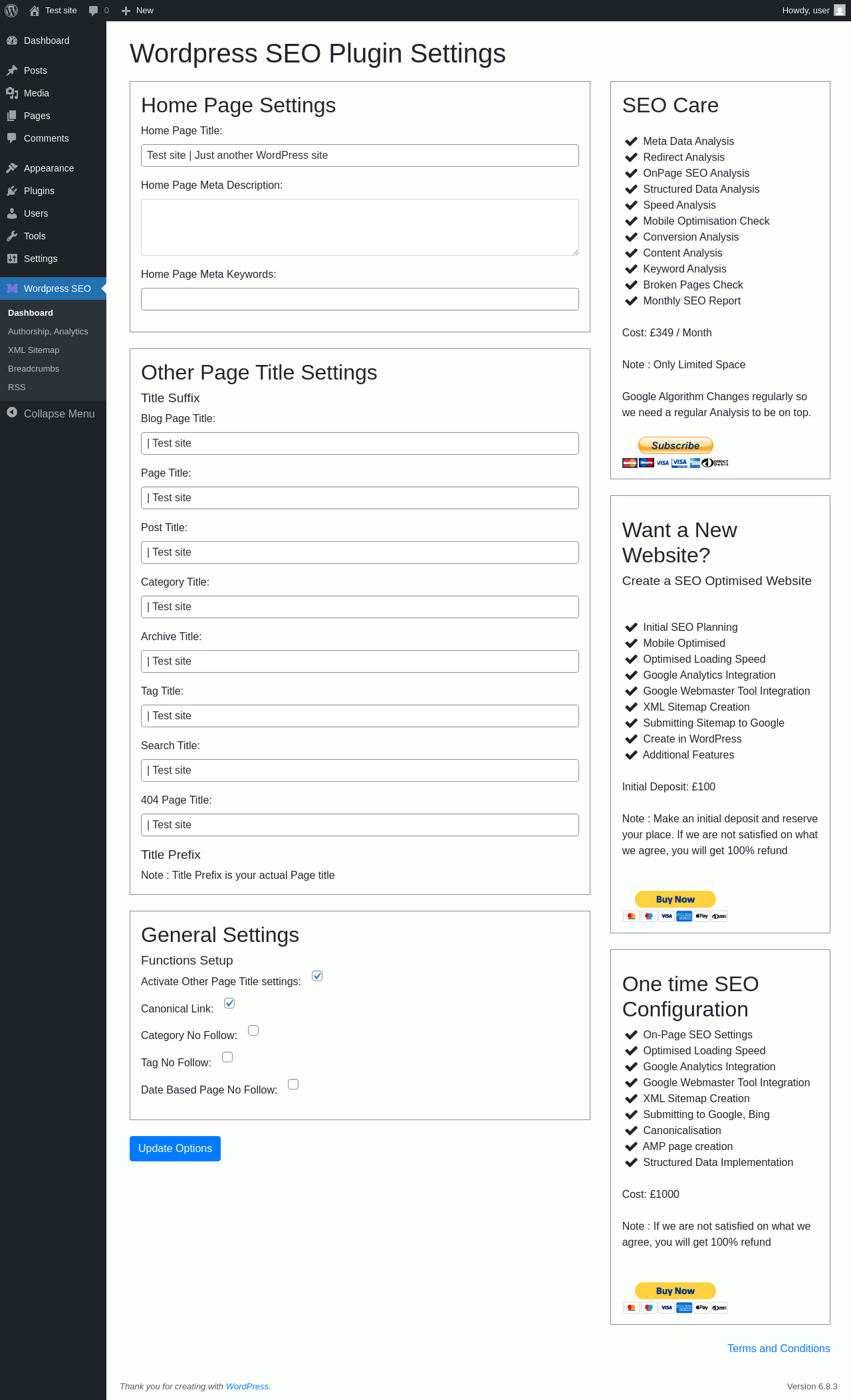
Task: Open the Posts pushpin icon in sidebar
Action: [12, 70]
